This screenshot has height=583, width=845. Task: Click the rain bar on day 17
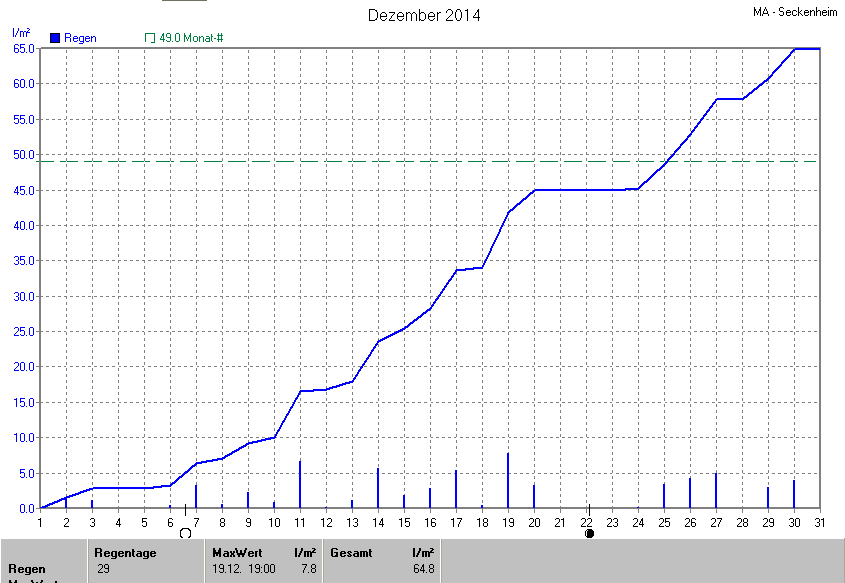[x=456, y=490]
